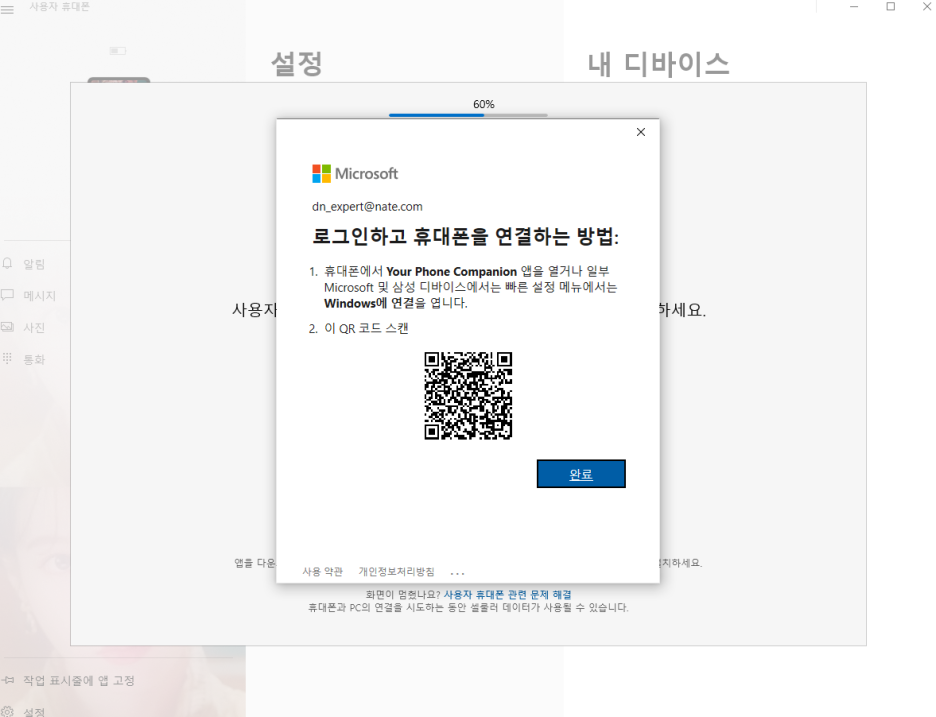Image resolution: width=936 pixels, height=717 pixels.
Task: Click the dn_expert@nate.com account text
Action: click(x=367, y=207)
